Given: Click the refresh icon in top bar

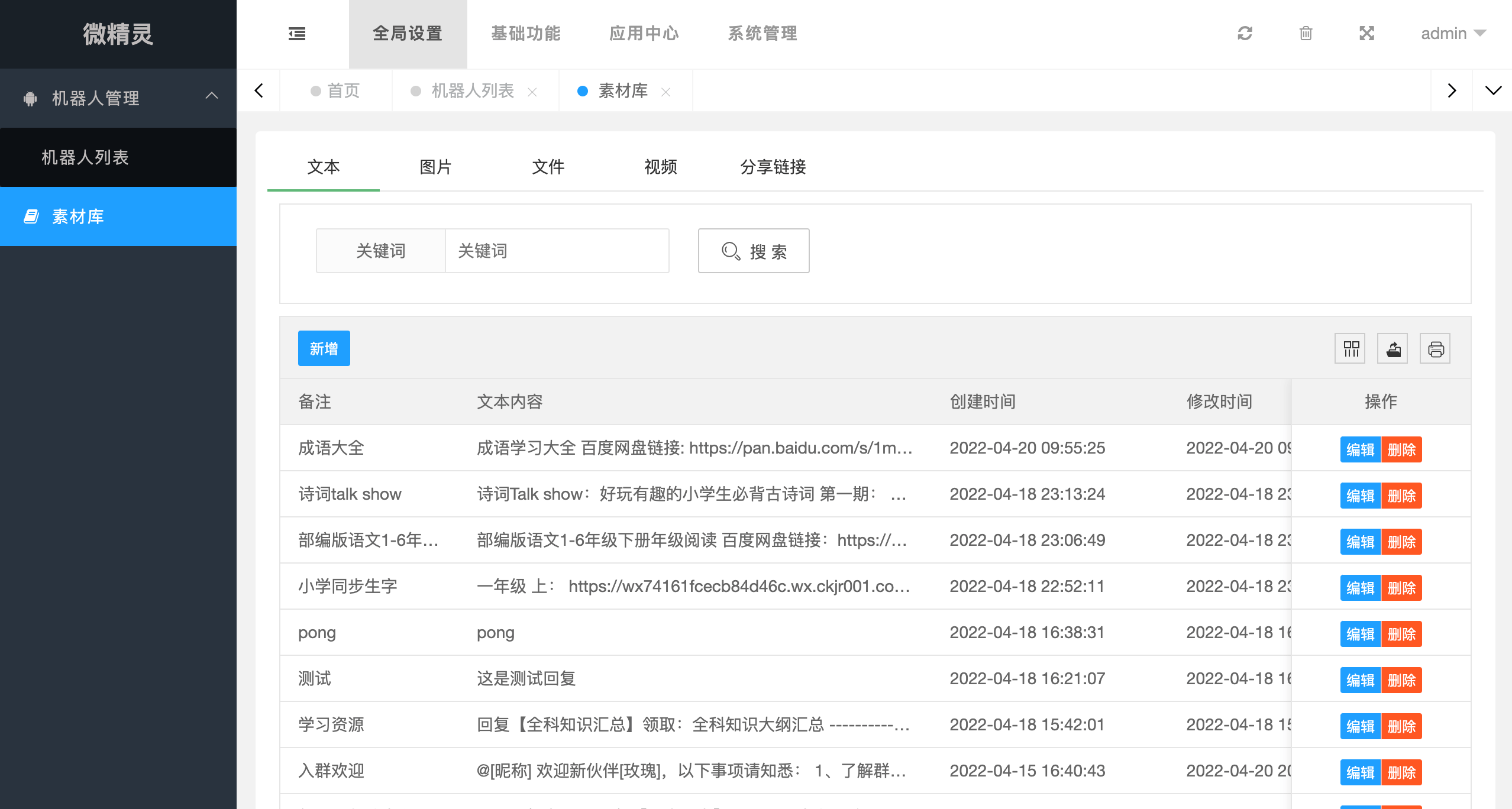Looking at the screenshot, I should [1245, 34].
